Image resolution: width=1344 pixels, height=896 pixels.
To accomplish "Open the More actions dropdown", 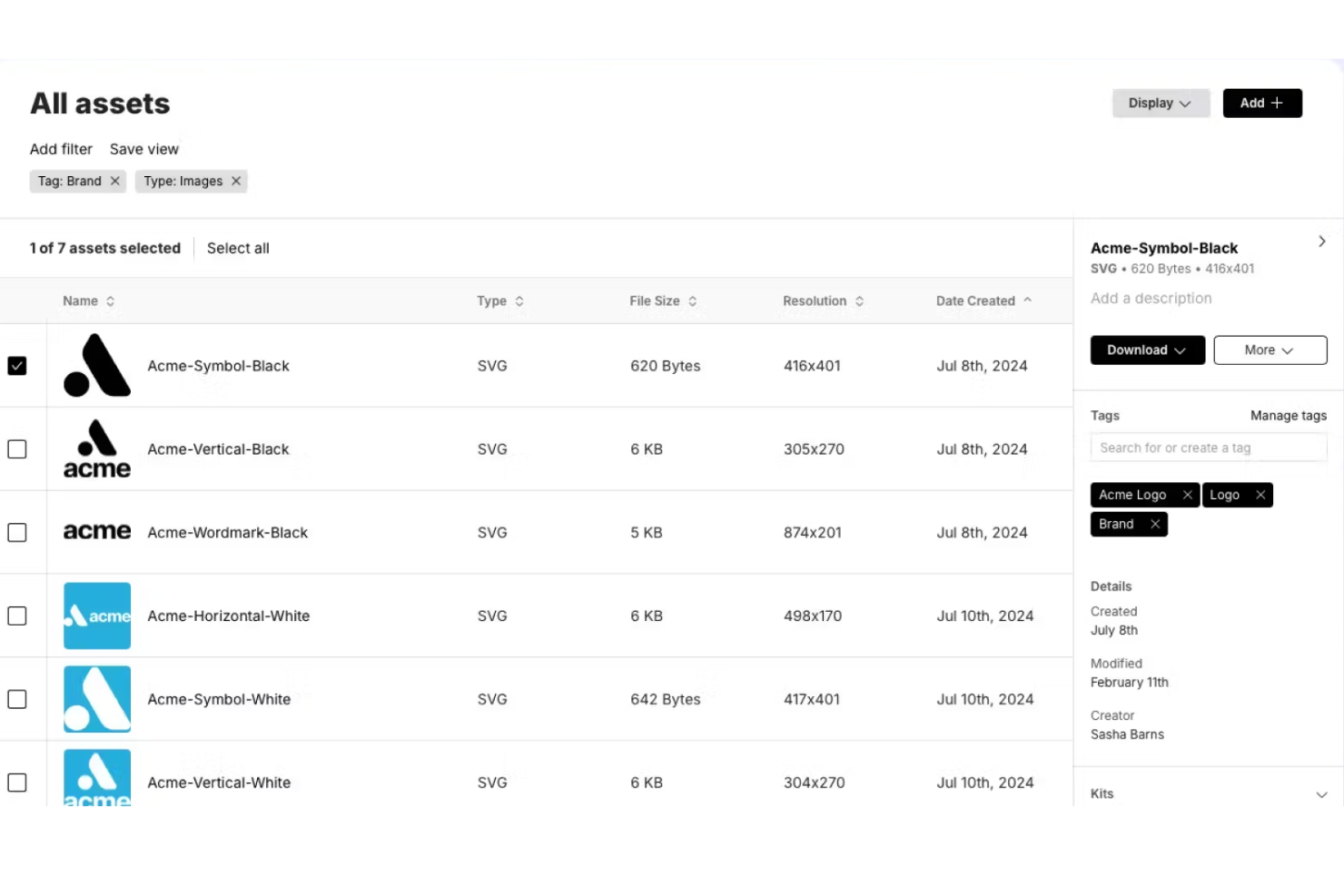I will (1270, 350).
